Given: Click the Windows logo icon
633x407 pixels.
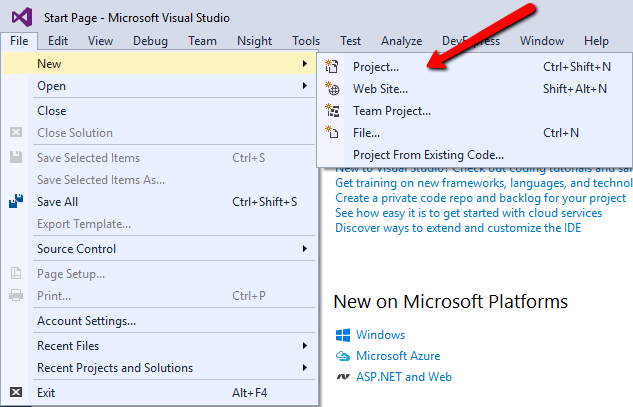Looking at the screenshot, I should click(x=343, y=335).
